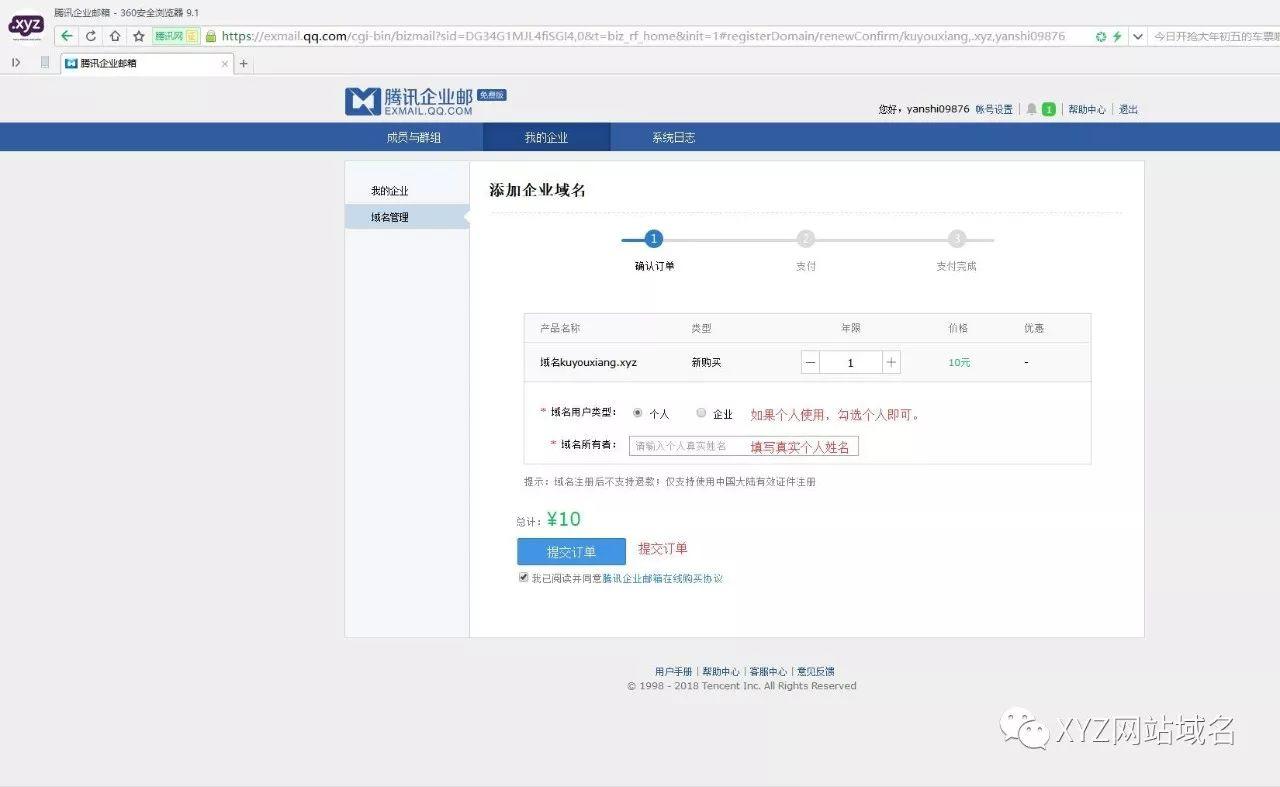Click the lightning speed-mode icon
This screenshot has width=1280, height=787.
tap(1117, 35)
